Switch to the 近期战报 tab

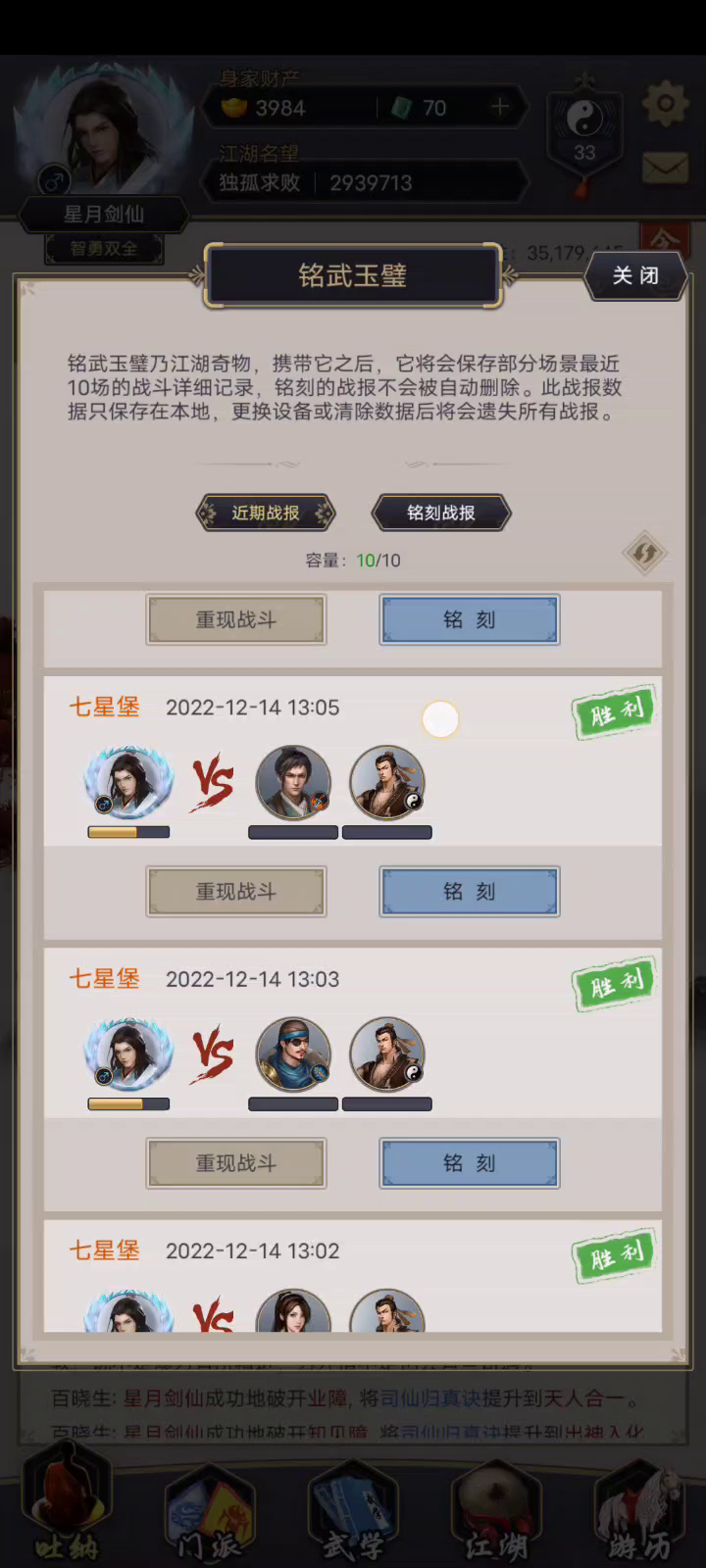click(266, 513)
